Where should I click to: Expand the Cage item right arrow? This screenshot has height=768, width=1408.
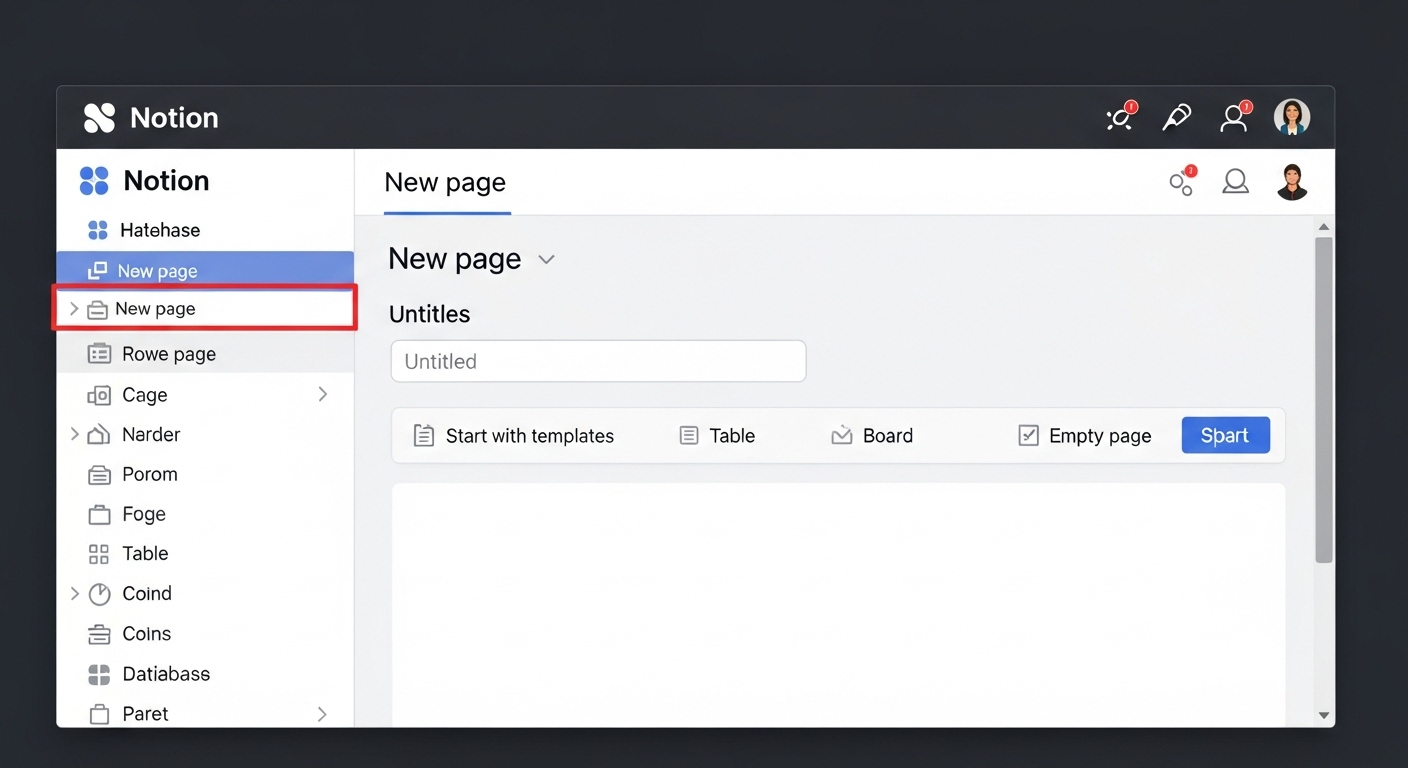tap(322, 395)
